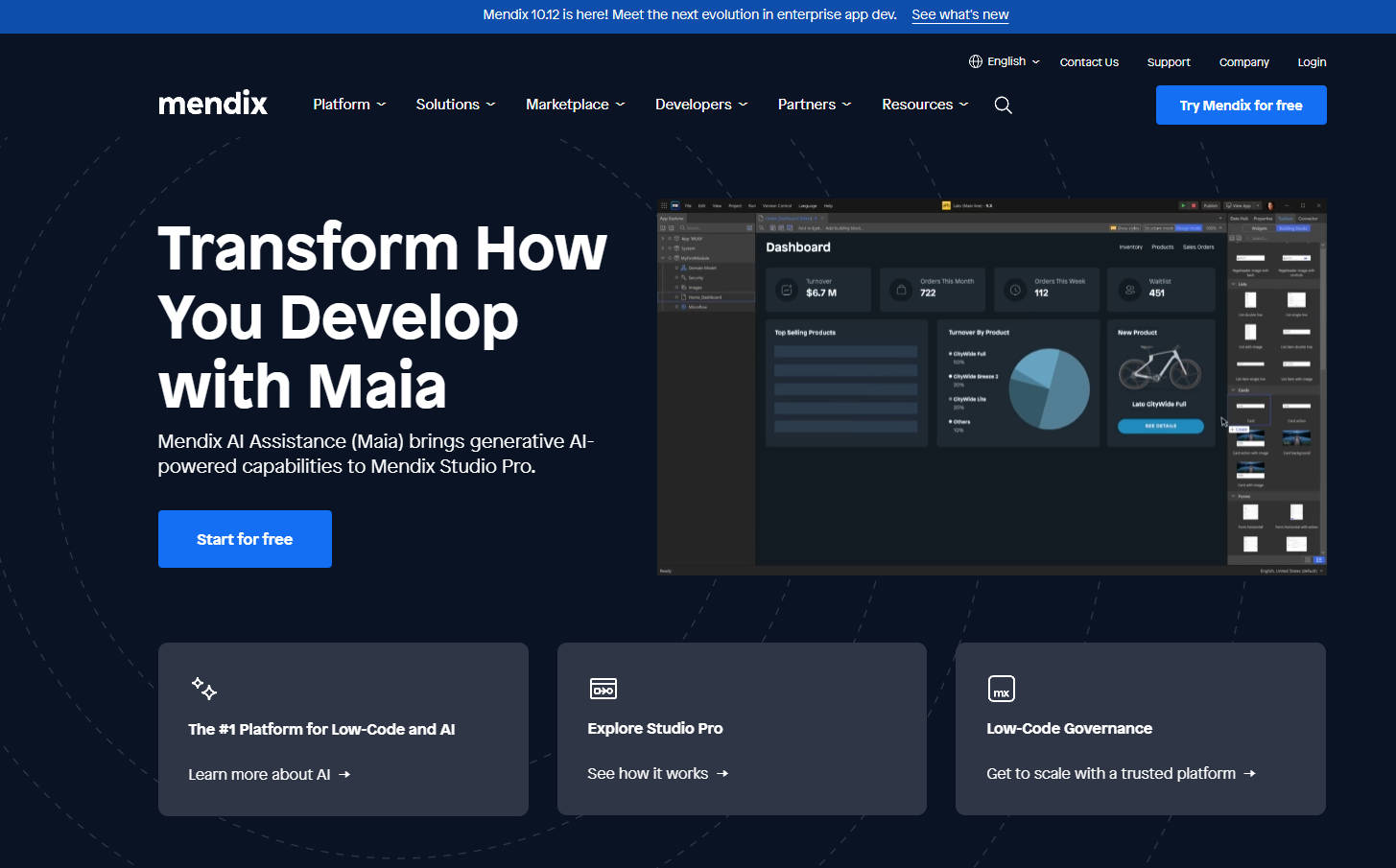The image size is (1396, 868).
Task: Expand the Partners menu
Action: click(x=815, y=105)
